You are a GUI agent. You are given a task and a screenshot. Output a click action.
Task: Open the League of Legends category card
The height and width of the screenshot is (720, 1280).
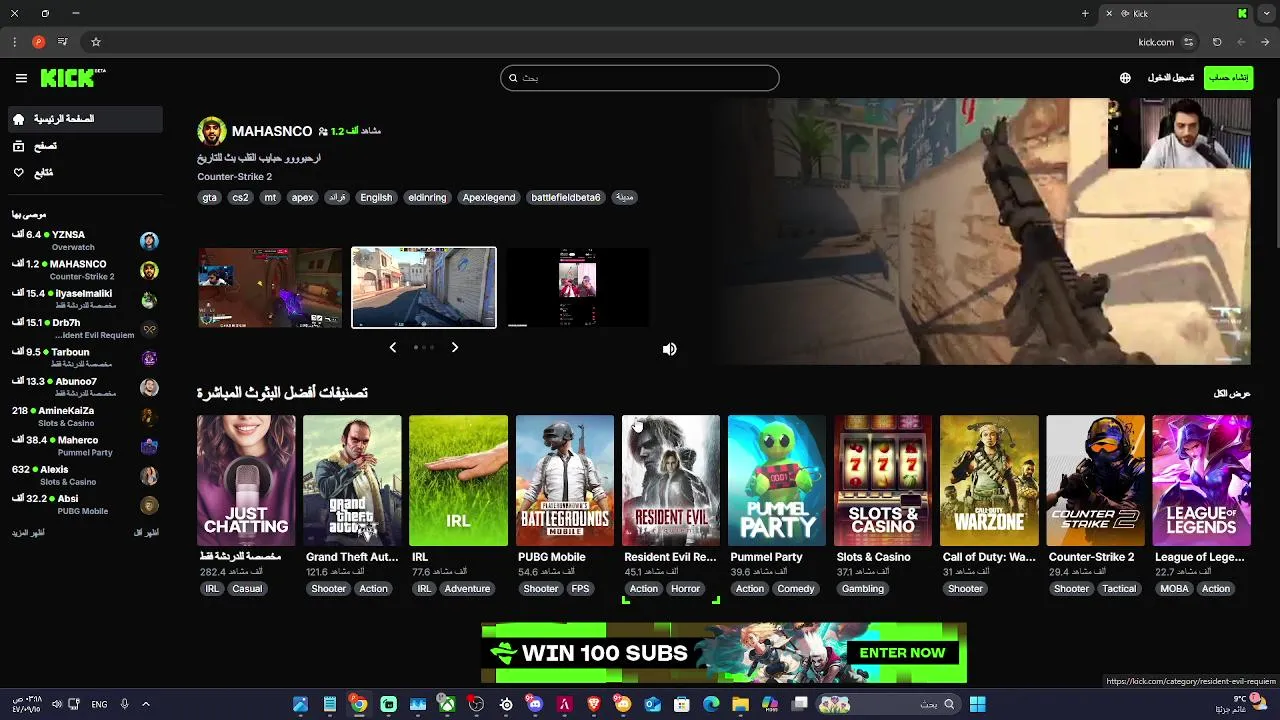1201,481
